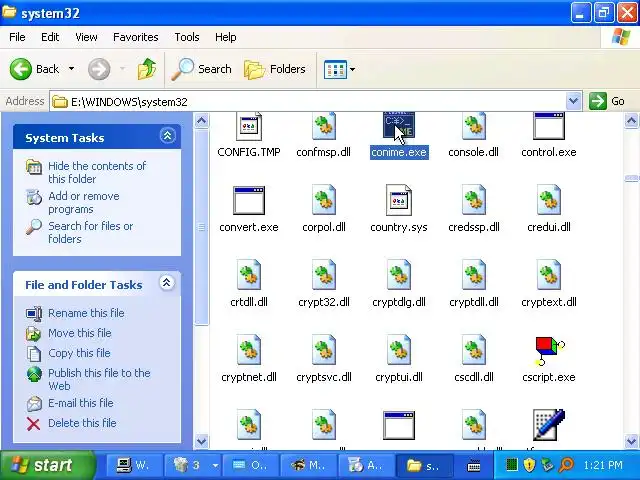
Task: Open the Edit menu
Action: coord(50,37)
